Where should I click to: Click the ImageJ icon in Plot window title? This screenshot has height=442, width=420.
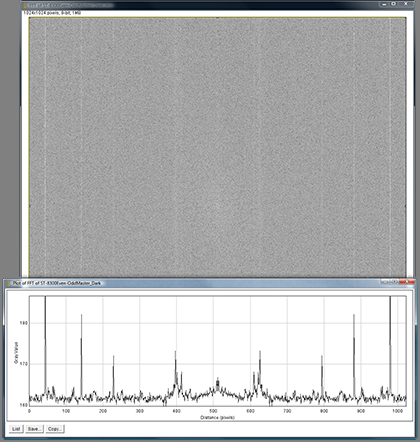tap(9, 283)
